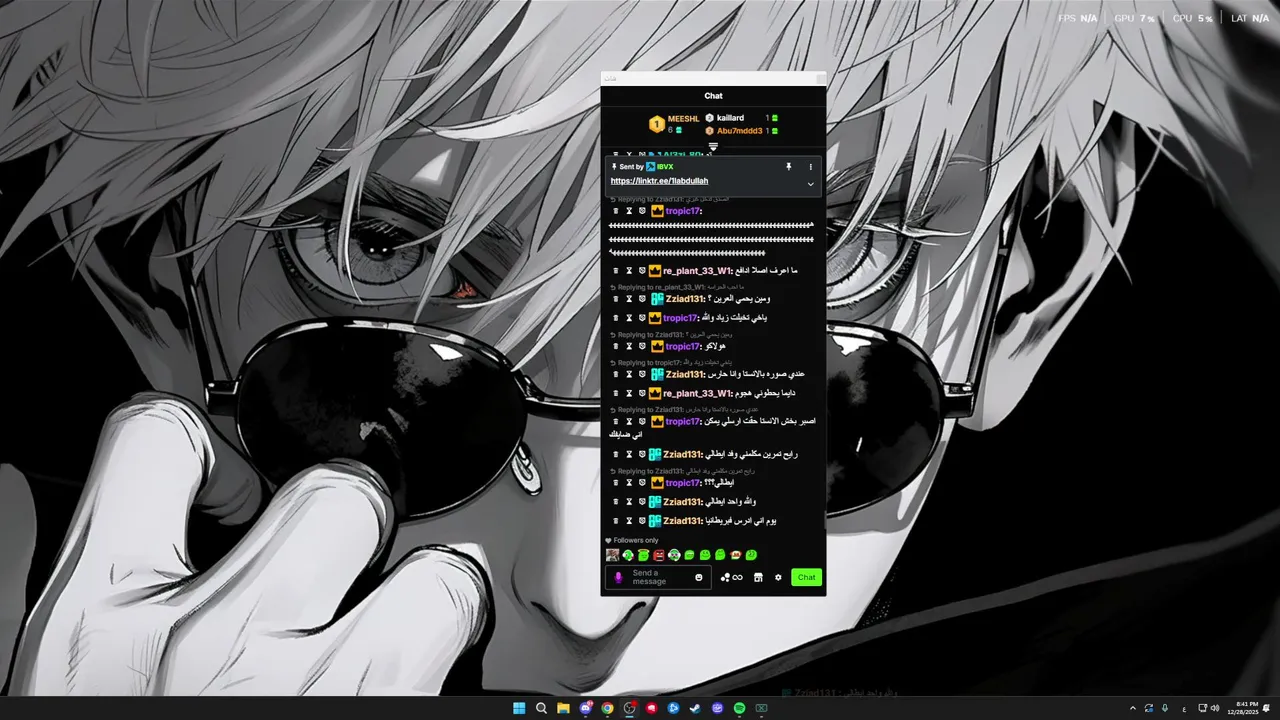
Task: Delete tropic17's arrows message with trash icon
Action: pyautogui.click(x=616, y=211)
